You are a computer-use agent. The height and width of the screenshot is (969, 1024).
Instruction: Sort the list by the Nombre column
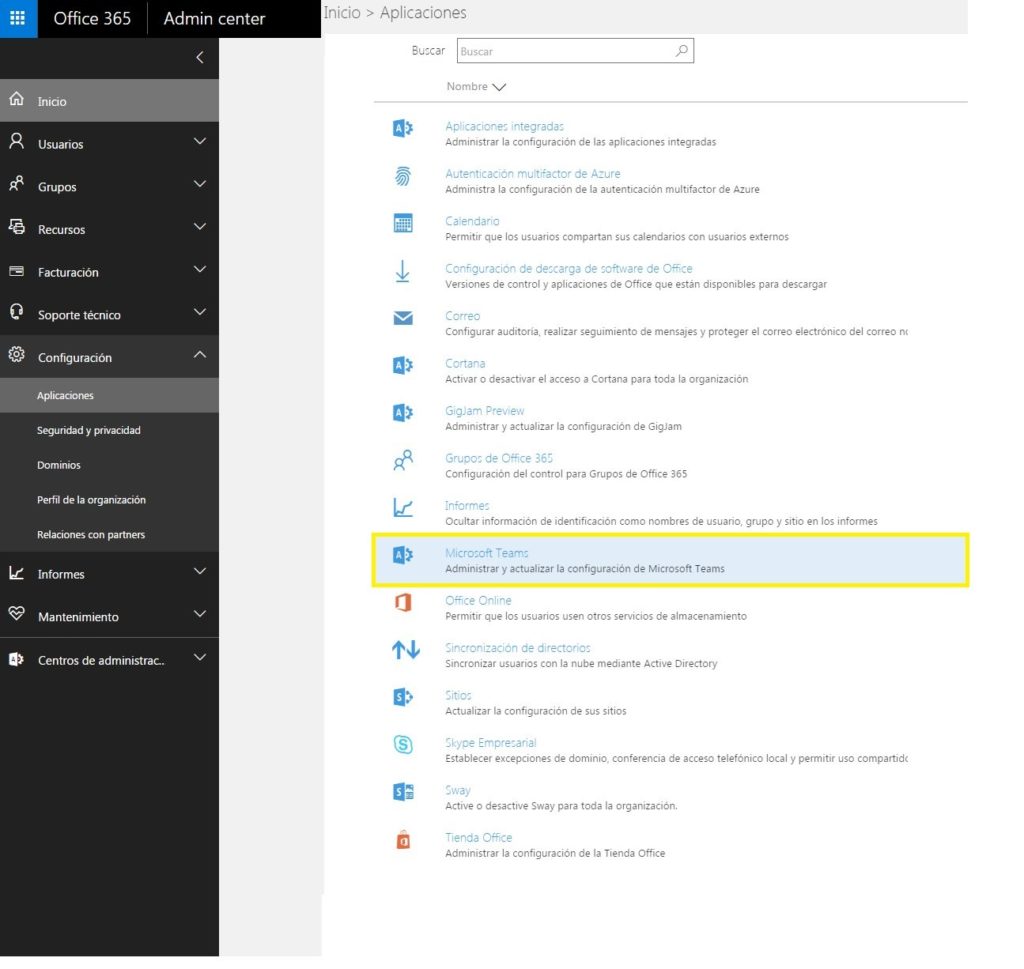[476, 86]
